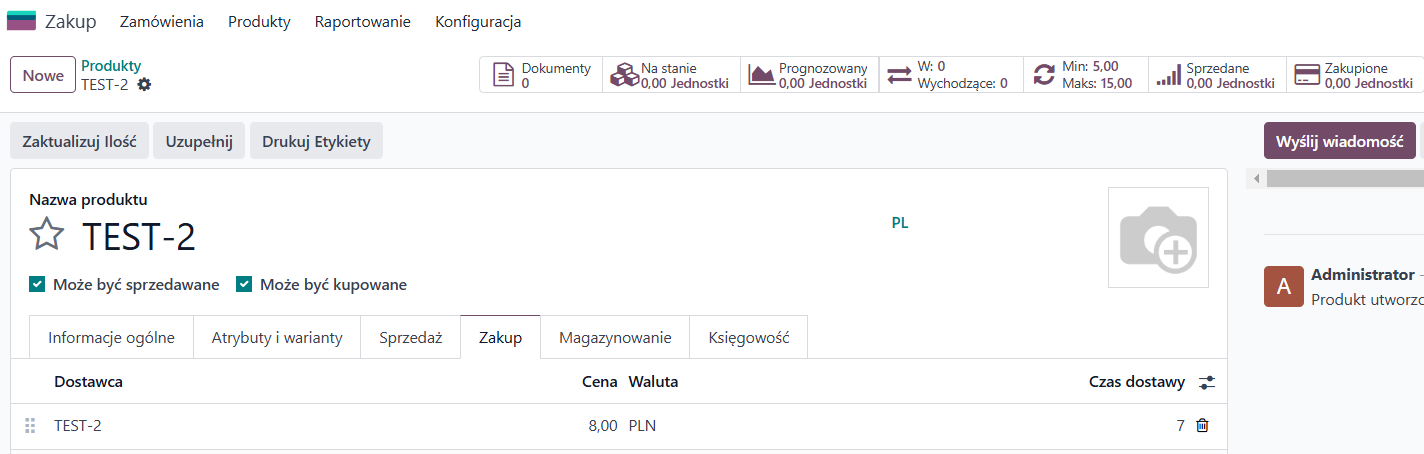The height and width of the screenshot is (454, 1424).
Task: Go back via the Produkty breadcrumb link
Action: point(111,66)
